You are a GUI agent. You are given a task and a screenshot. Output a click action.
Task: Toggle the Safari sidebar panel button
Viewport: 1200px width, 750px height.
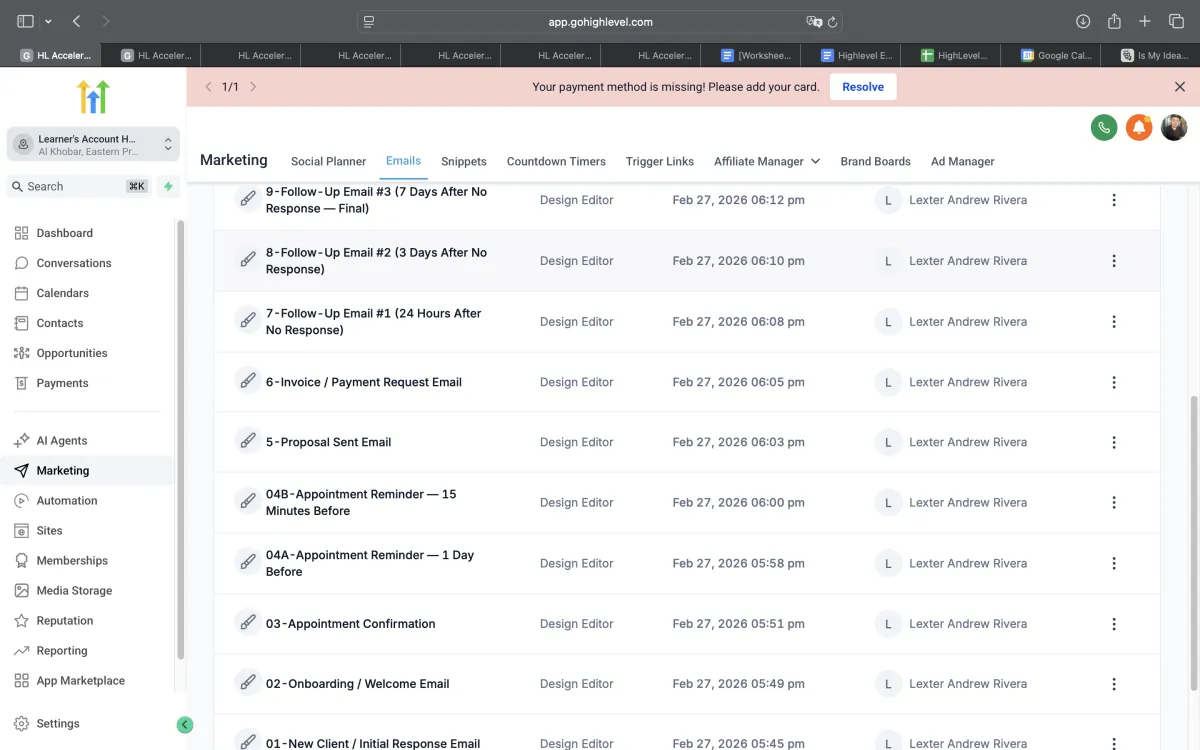click(25, 21)
